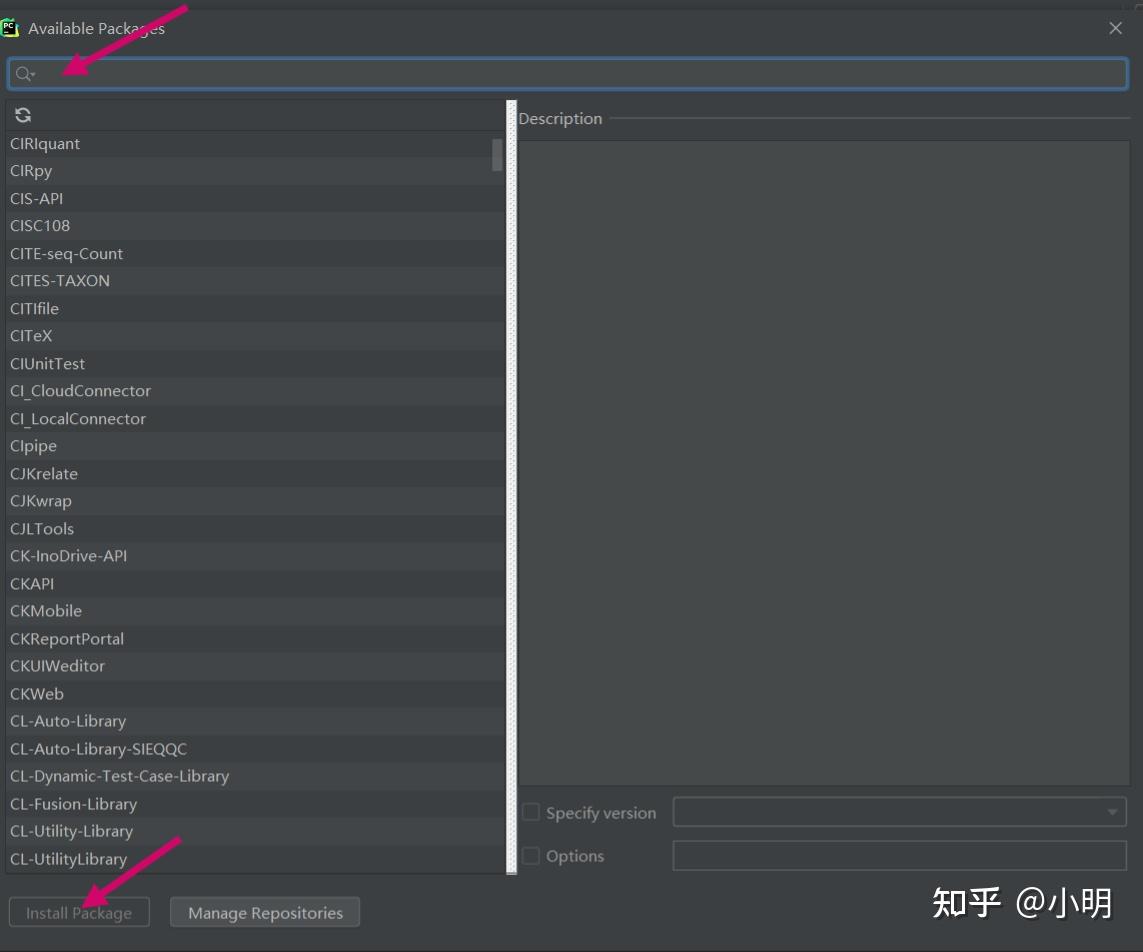1143x952 pixels.
Task: Click the PyCharm logo icon in title bar
Action: coord(9,28)
